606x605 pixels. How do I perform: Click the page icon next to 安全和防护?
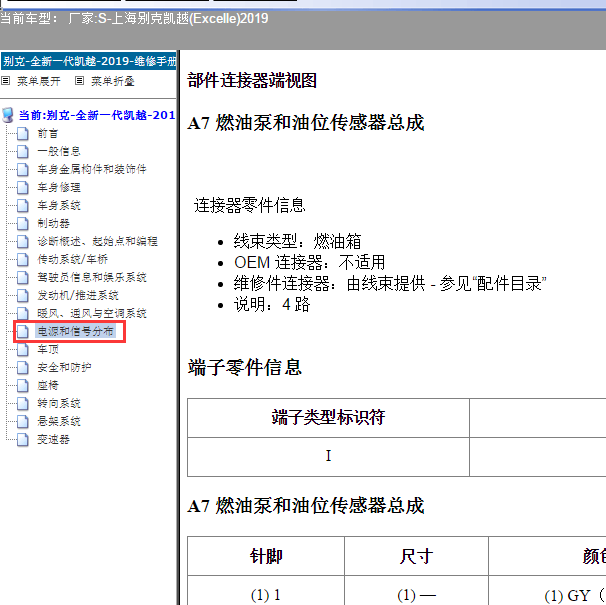point(23,367)
